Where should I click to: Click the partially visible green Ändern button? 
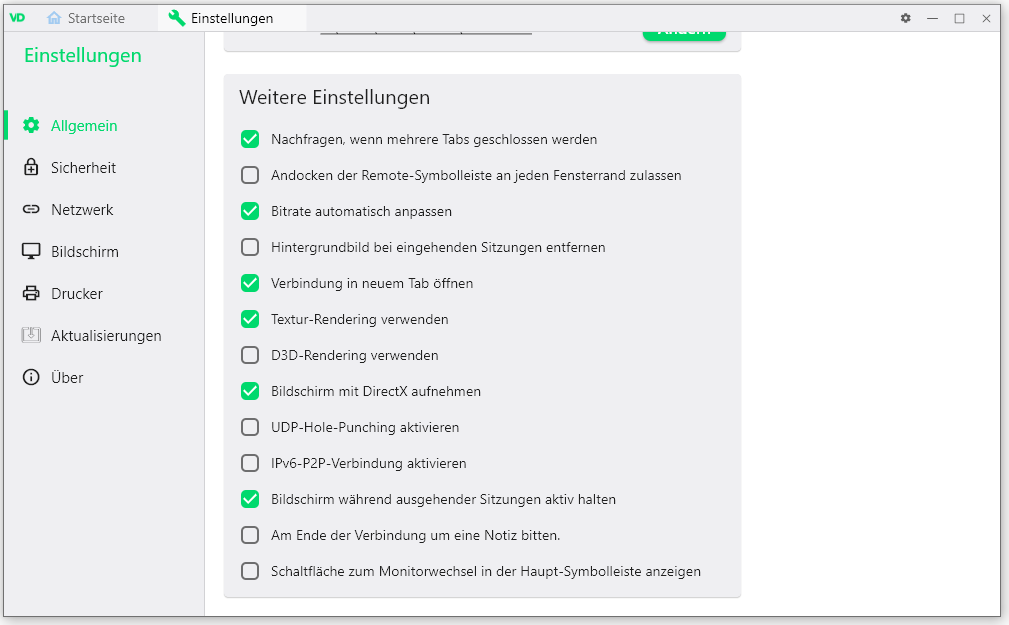[684, 35]
